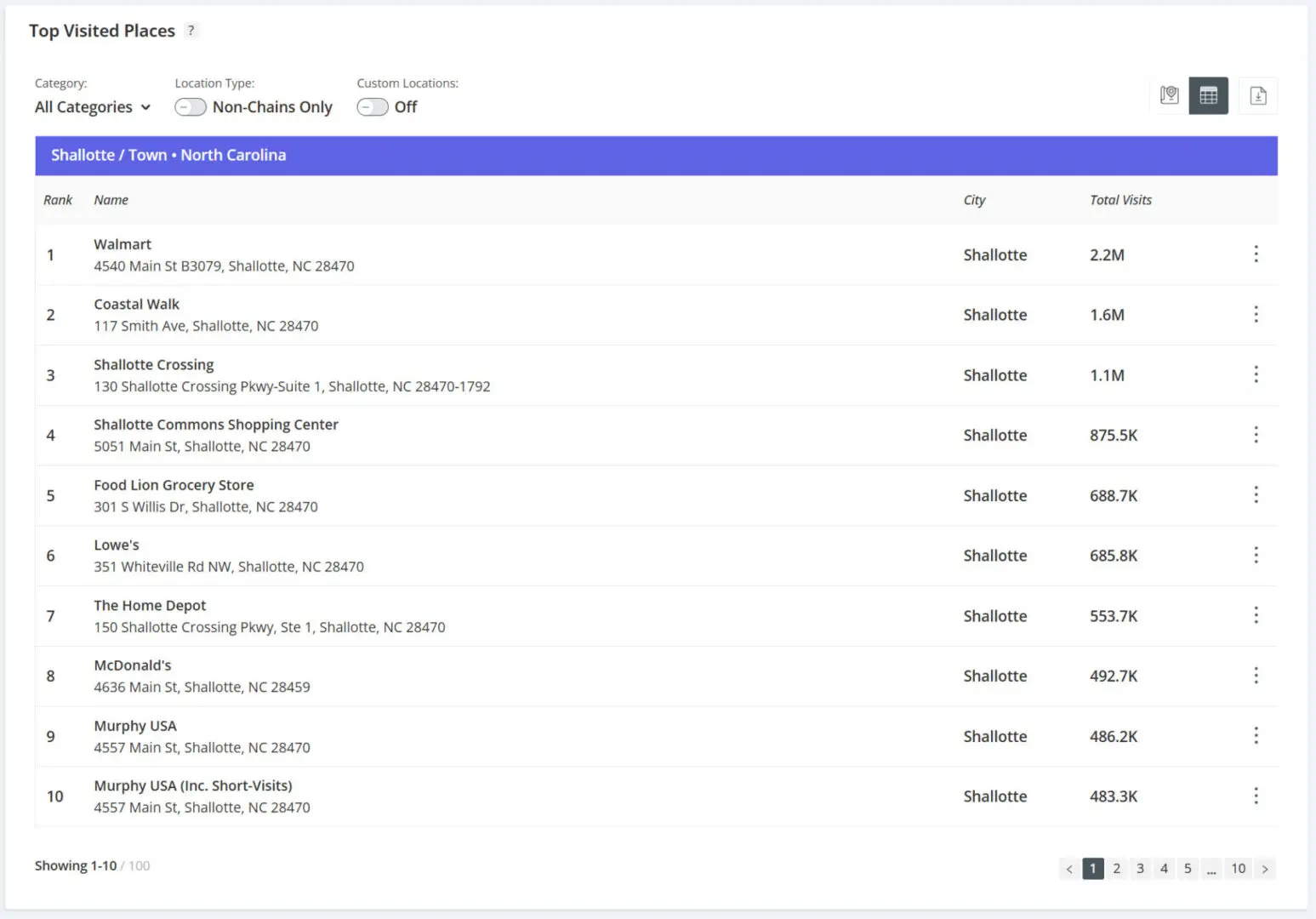1316x919 pixels.
Task: Click the Shallotte / Town • North Carolina banner
Action: (x=656, y=156)
